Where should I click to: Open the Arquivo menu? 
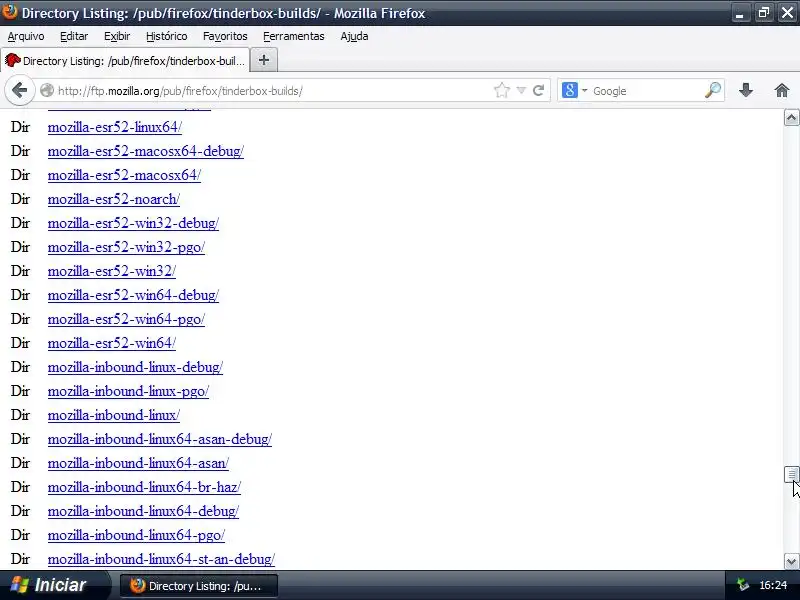(x=26, y=36)
